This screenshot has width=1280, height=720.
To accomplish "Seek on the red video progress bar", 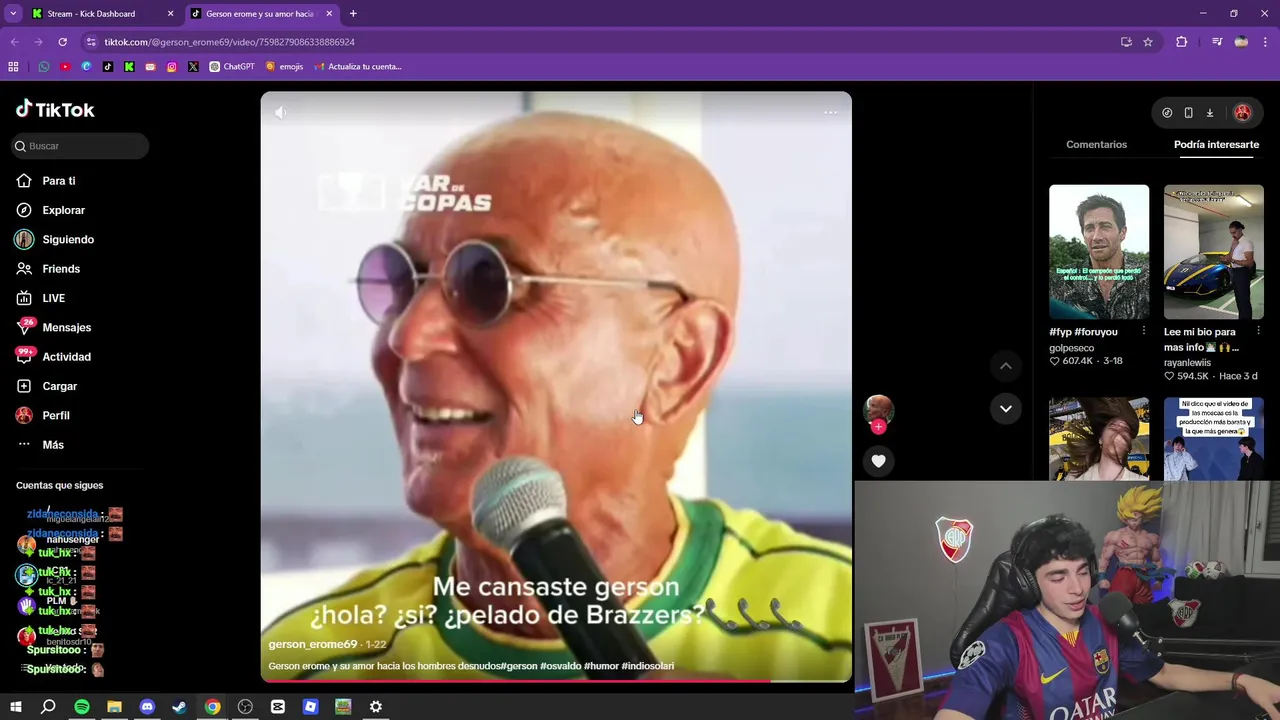I will pos(556,681).
